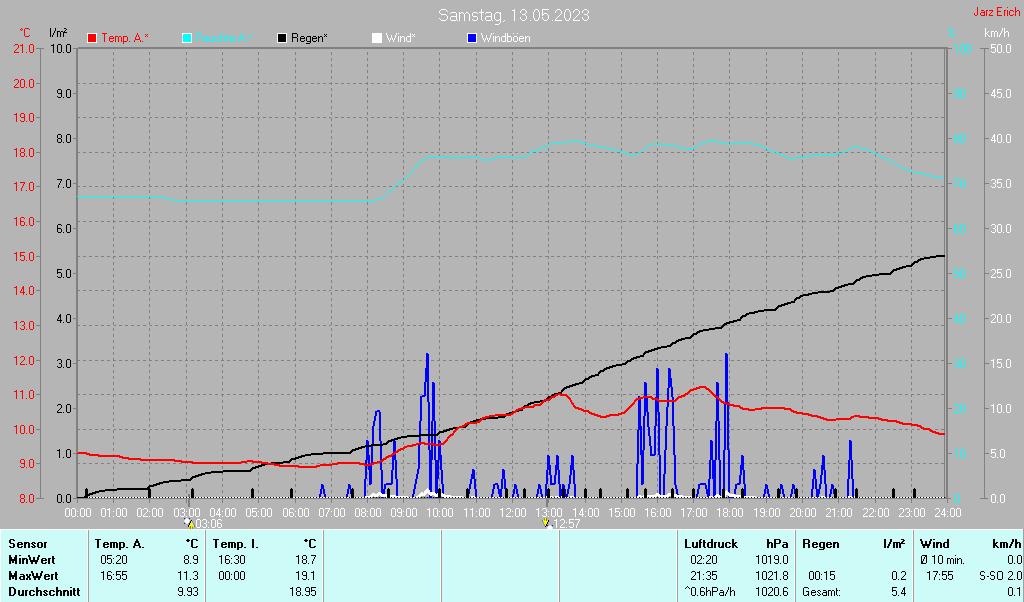Click the 18.95 indoor average value
Screen dimensions: 1024x602
[x=303, y=592]
